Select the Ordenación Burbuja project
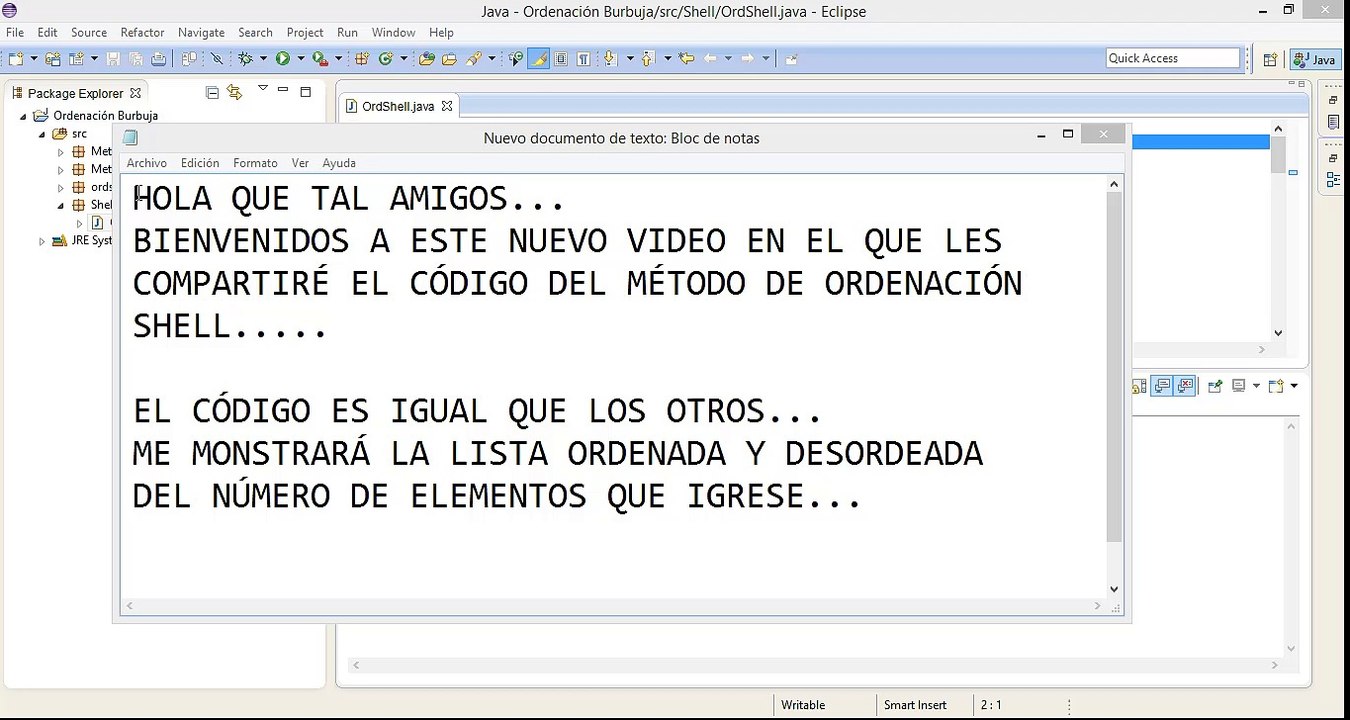1350x720 pixels. click(x=105, y=116)
